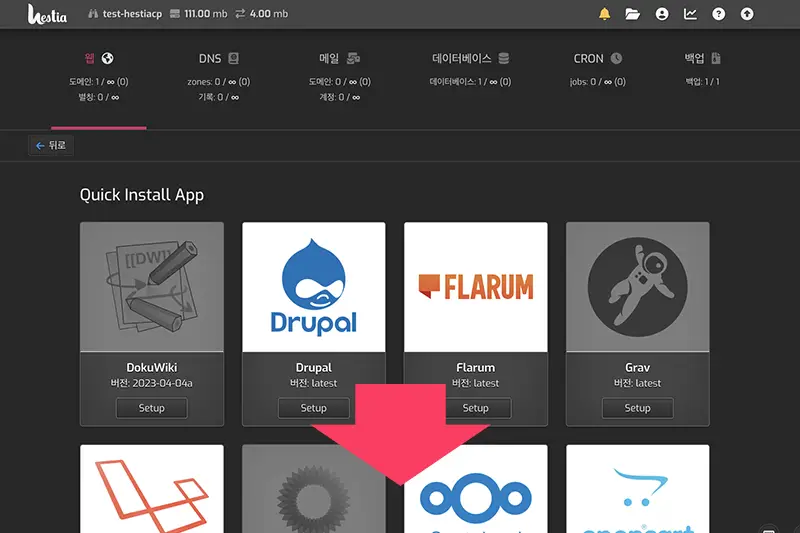
Task: Open the user account profile icon
Action: pos(662,14)
